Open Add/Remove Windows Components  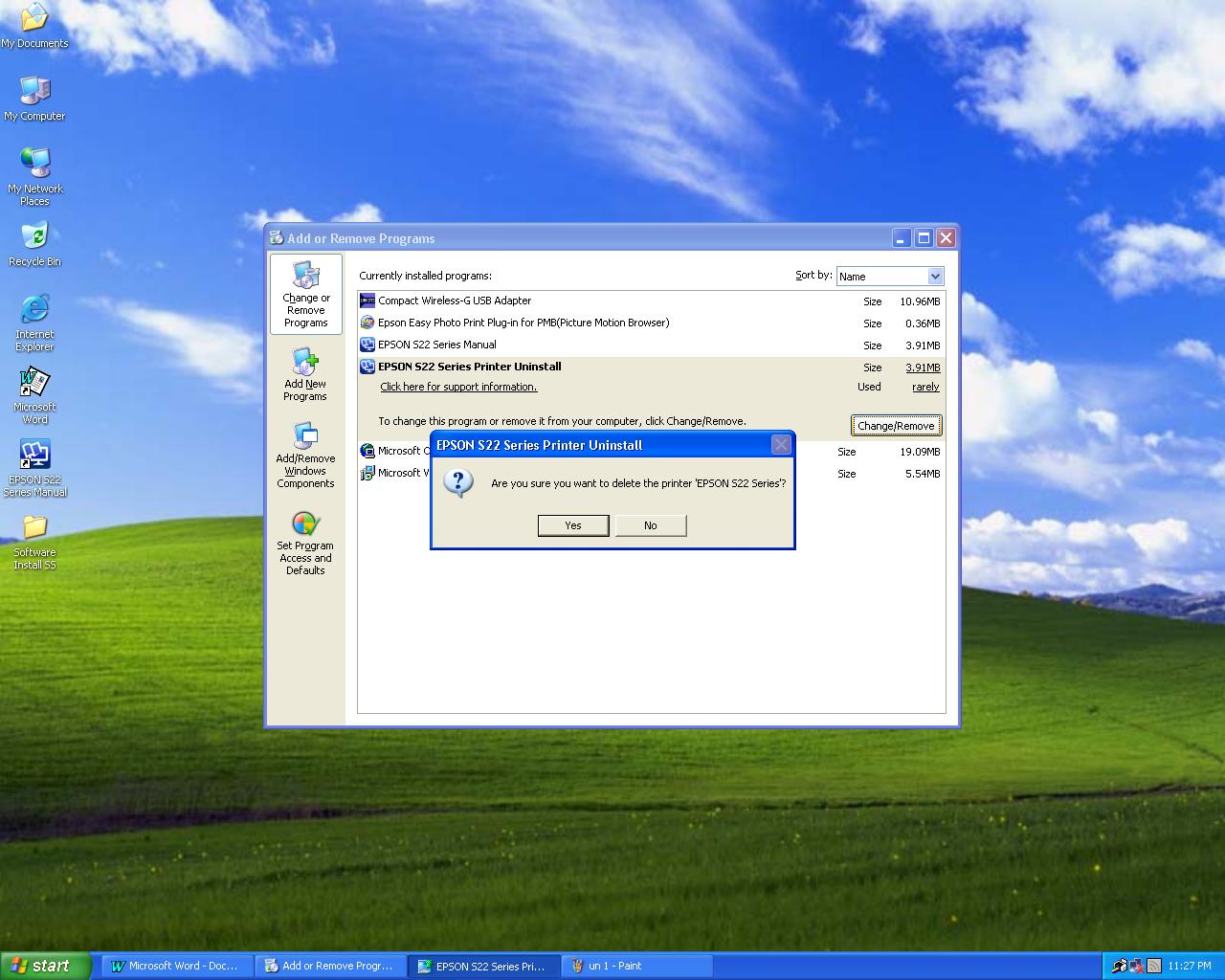coord(305,452)
